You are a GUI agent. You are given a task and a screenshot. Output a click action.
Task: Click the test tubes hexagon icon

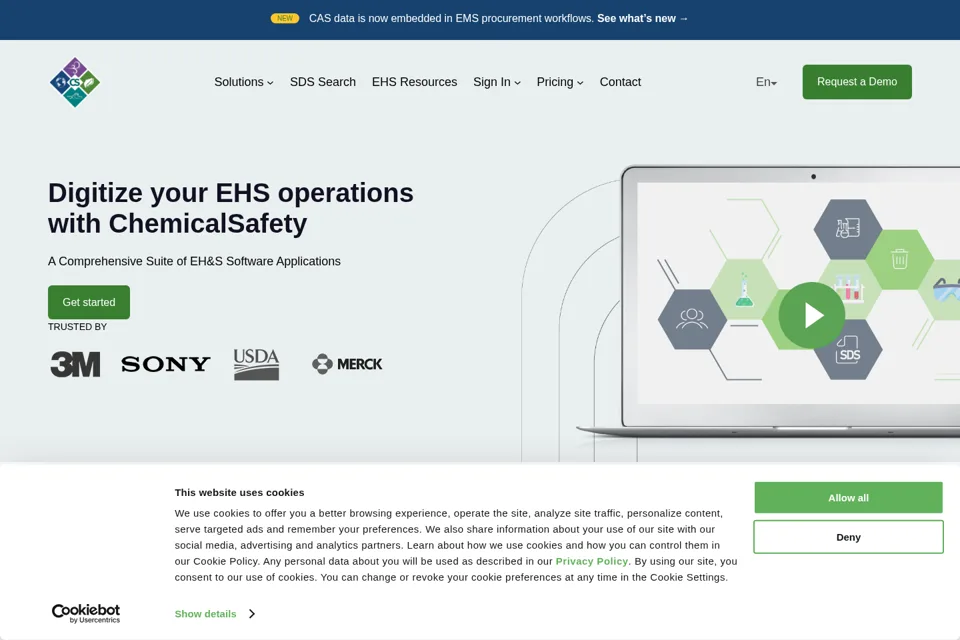point(849,287)
